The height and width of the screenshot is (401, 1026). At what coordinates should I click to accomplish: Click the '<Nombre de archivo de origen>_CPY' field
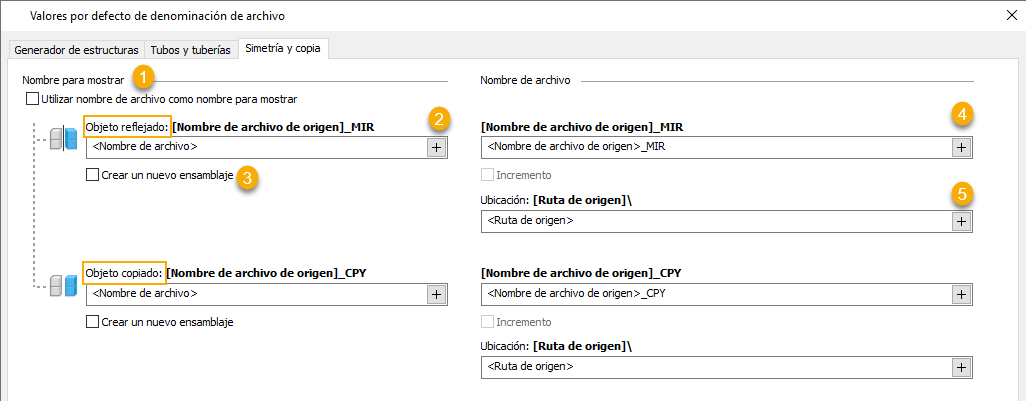click(715, 294)
